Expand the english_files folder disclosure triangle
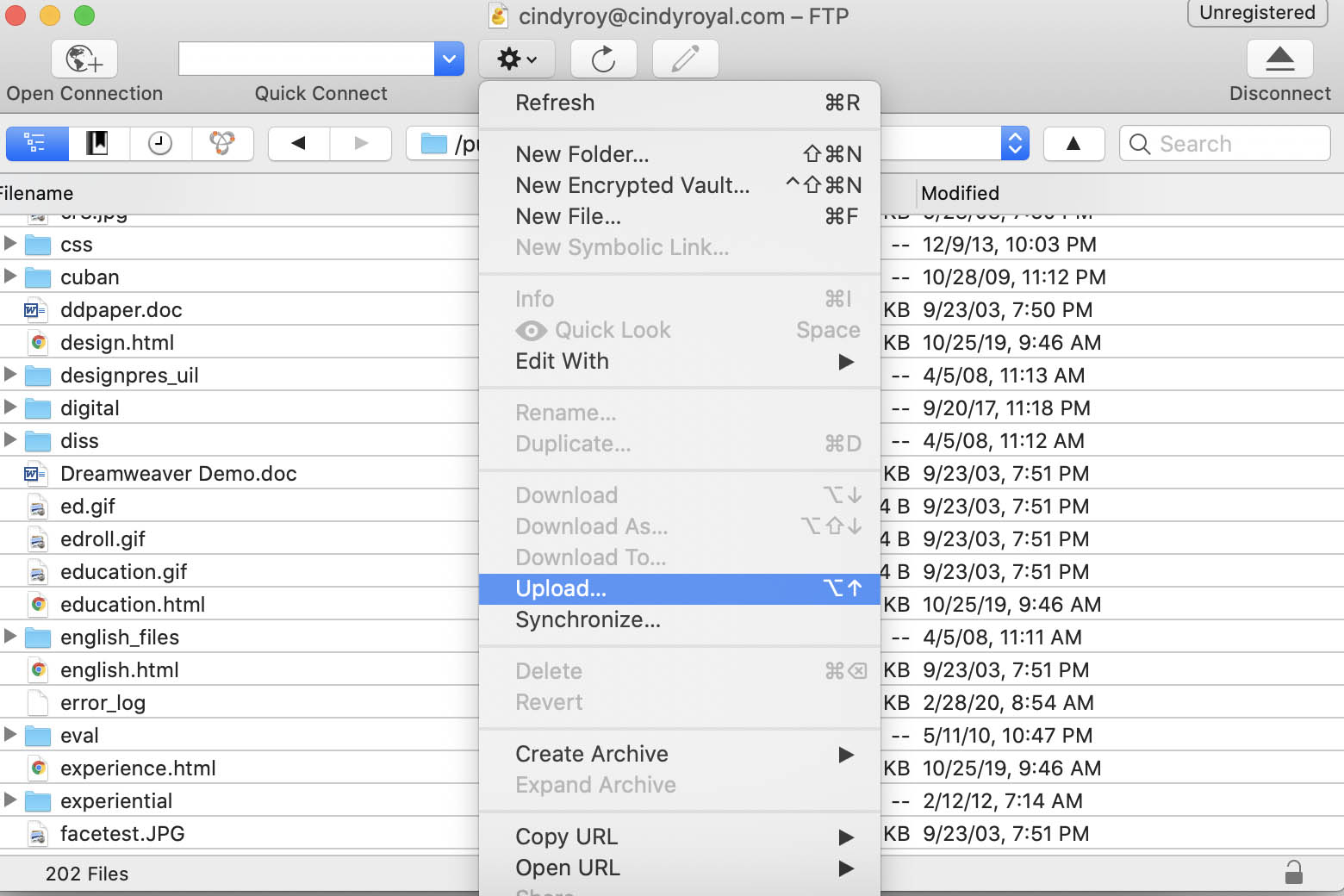1344x896 pixels. point(10,637)
